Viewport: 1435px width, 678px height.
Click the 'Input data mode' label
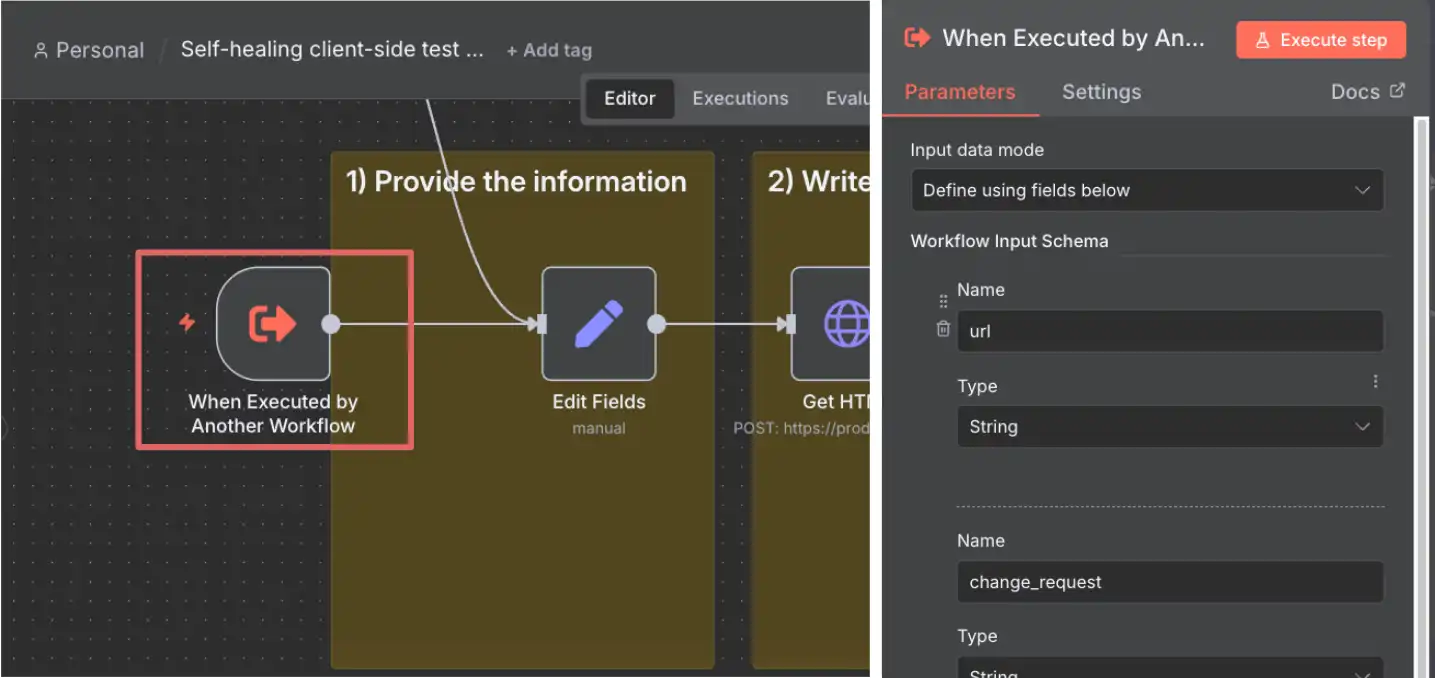[x=977, y=150]
